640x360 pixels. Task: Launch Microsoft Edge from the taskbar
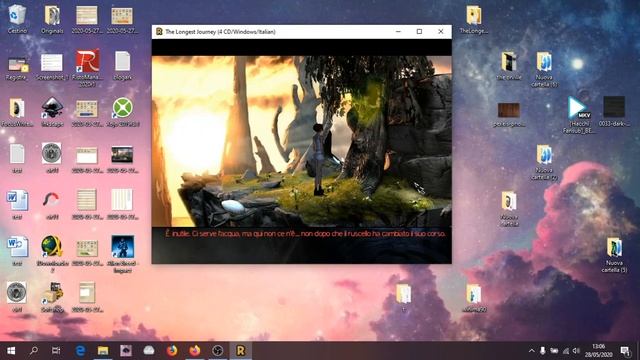80,351
